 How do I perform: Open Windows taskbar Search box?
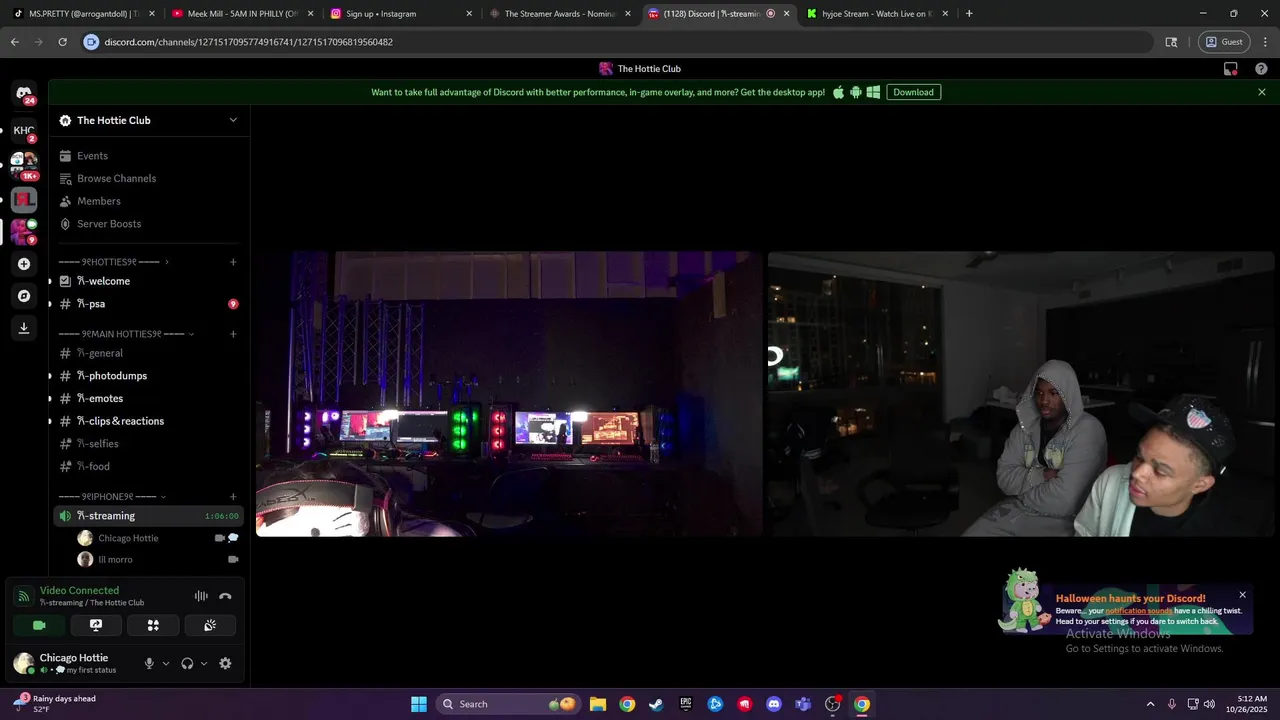pyautogui.click(x=510, y=704)
